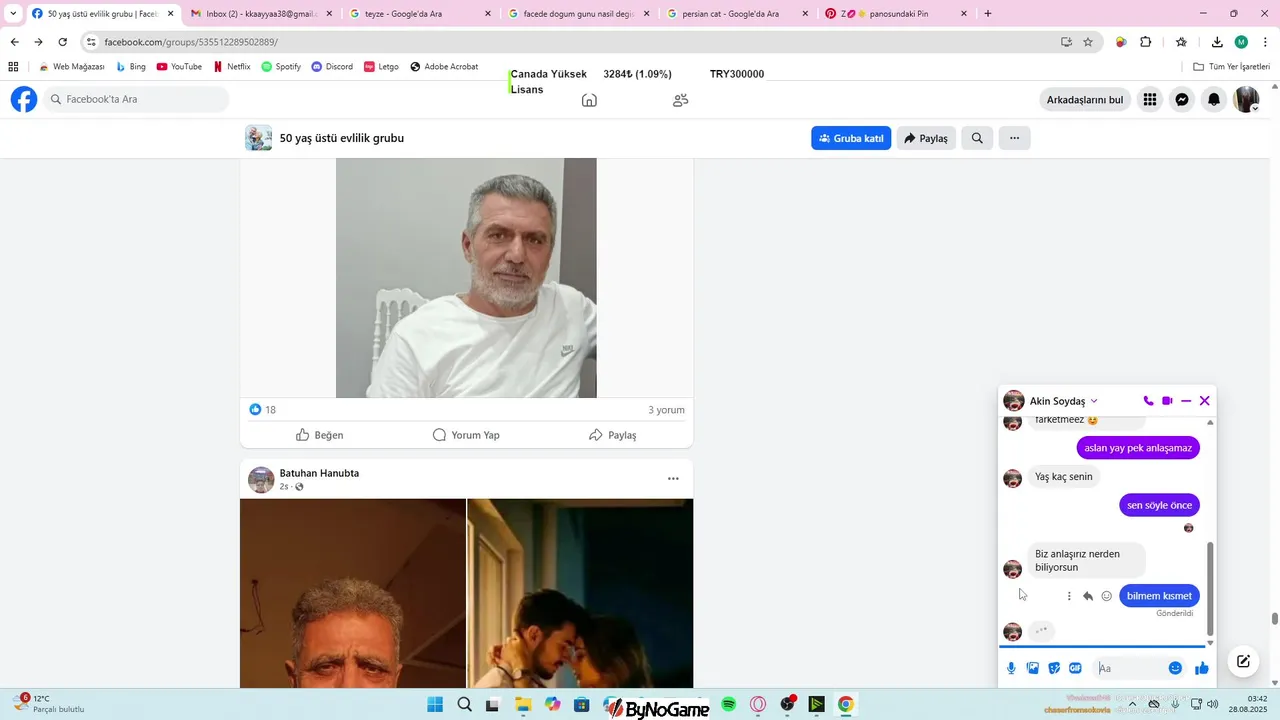Expand Akin Soydaş chat settings chevron
This screenshot has height=720, width=1280.
(x=1094, y=401)
